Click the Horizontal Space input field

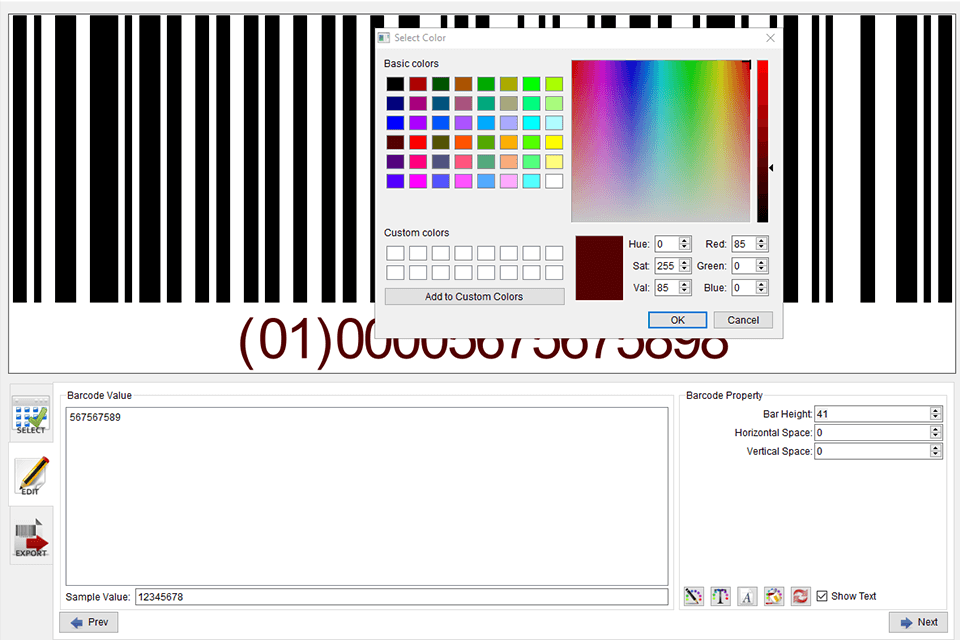pyautogui.click(x=872, y=433)
